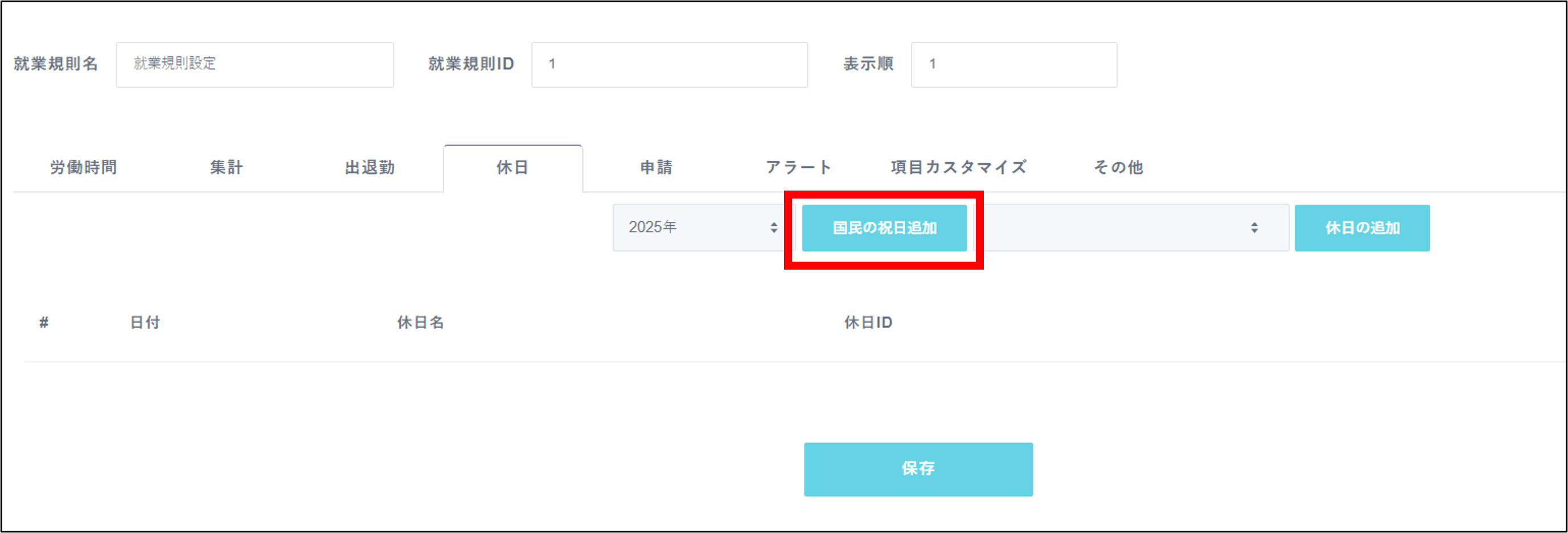The height and width of the screenshot is (533, 1568).
Task: Select the 休日 tab
Action: 512,167
